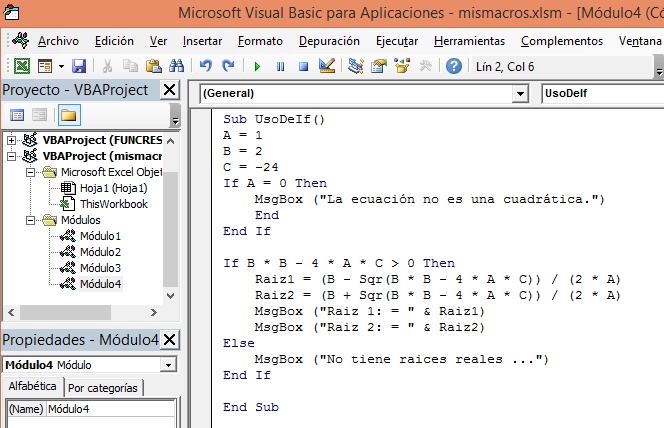Select Módulo4 in the project tree
Screen dimensions: 664x428
(x=100, y=284)
